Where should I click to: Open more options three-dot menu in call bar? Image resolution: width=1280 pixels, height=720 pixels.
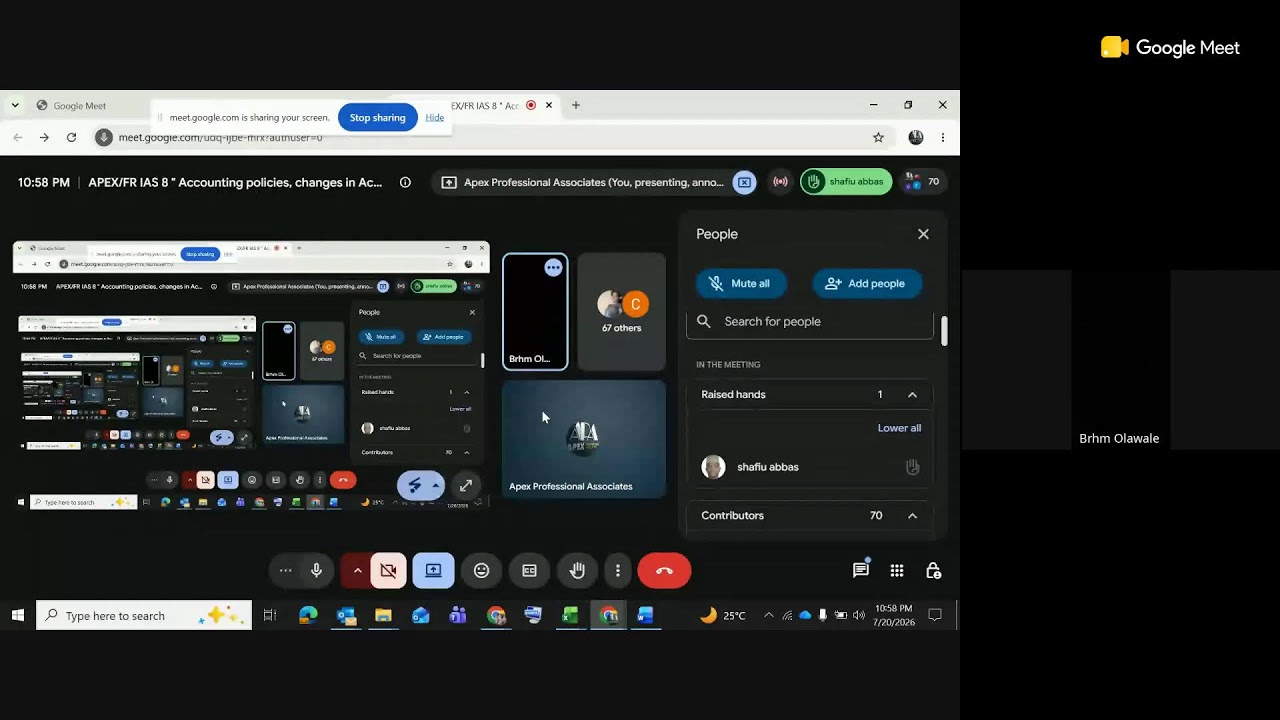pos(618,571)
